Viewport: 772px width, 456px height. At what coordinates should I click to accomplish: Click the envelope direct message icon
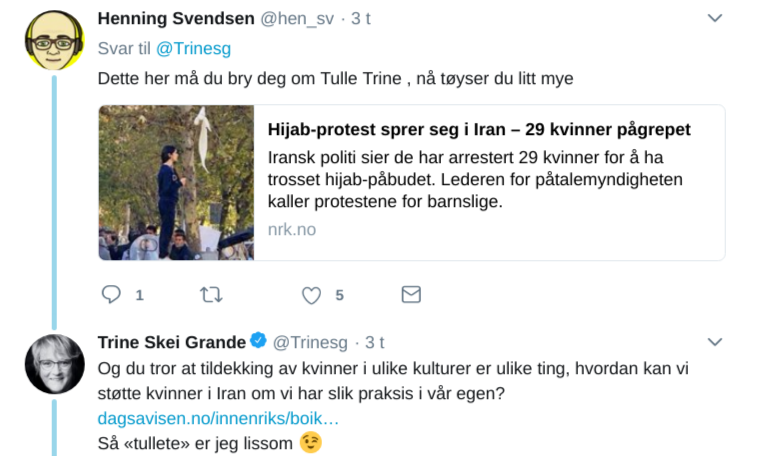(410, 295)
